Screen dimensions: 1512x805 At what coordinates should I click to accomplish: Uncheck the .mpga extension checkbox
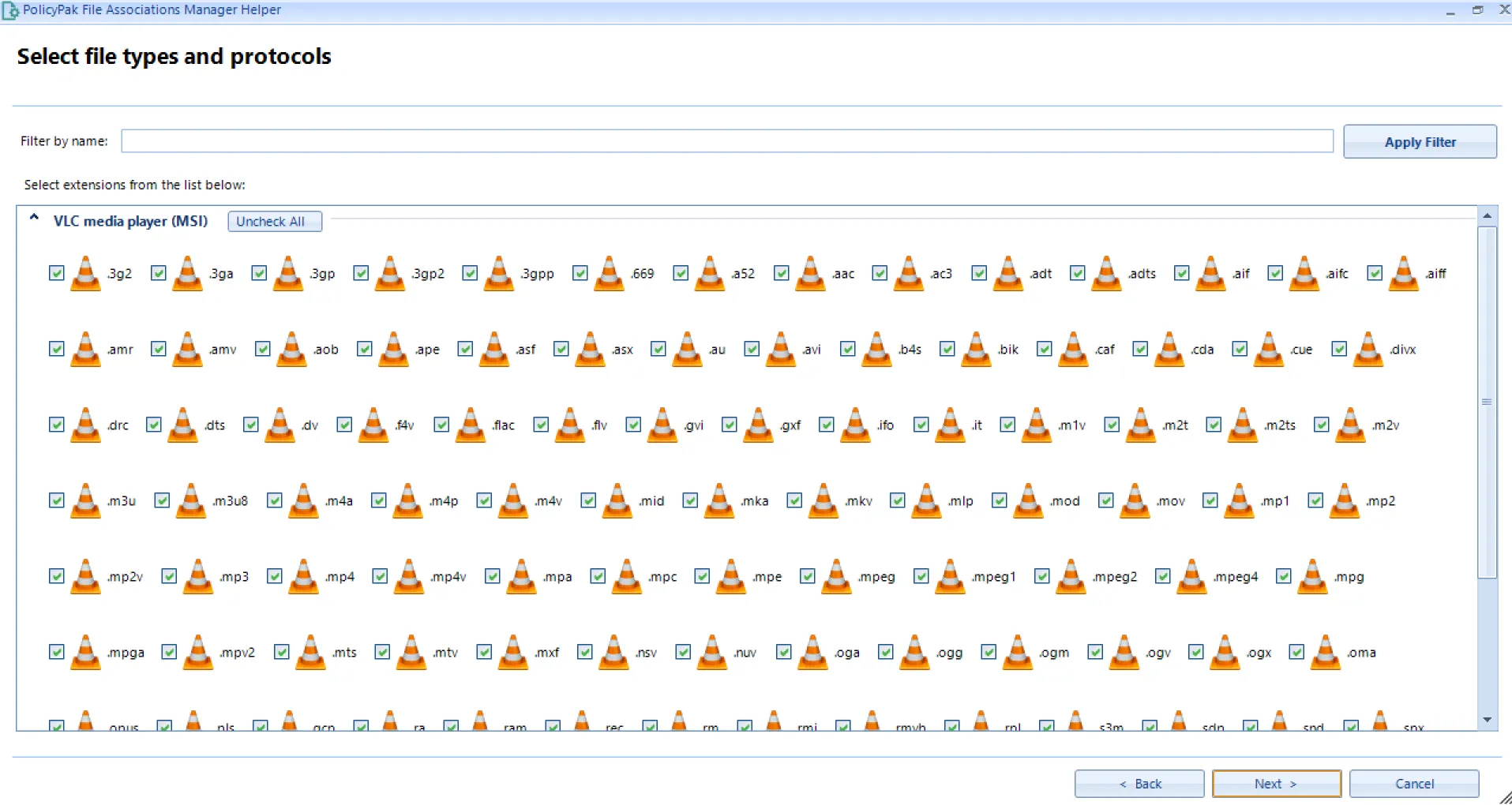[x=57, y=652]
